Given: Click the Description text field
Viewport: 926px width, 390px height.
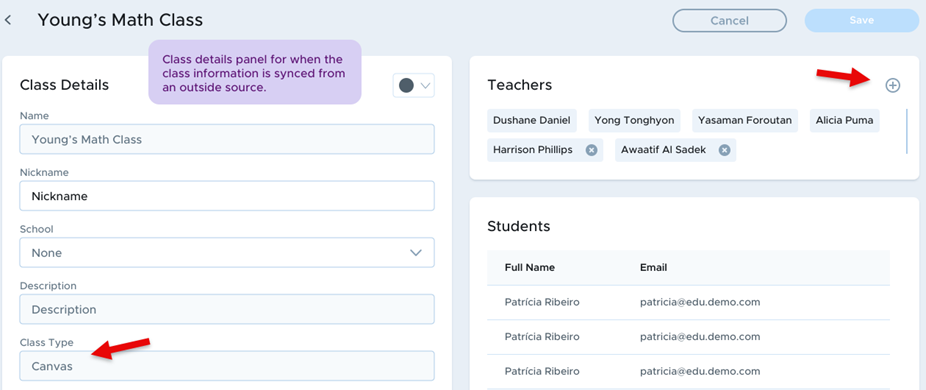Looking at the screenshot, I should point(227,309).
